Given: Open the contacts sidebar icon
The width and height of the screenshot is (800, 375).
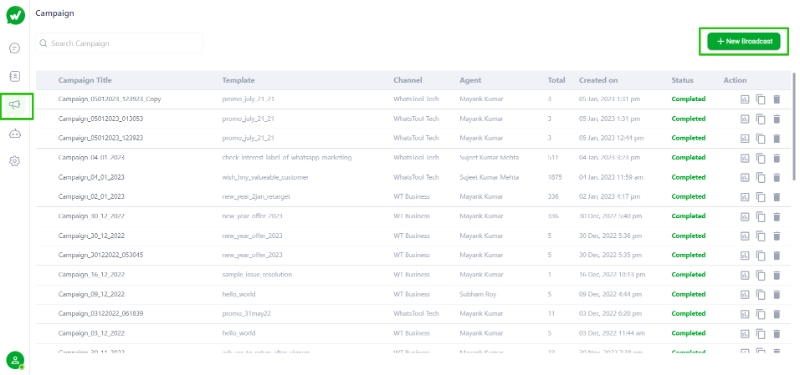Looking at the screenshot, I should [x=15, y=77].
